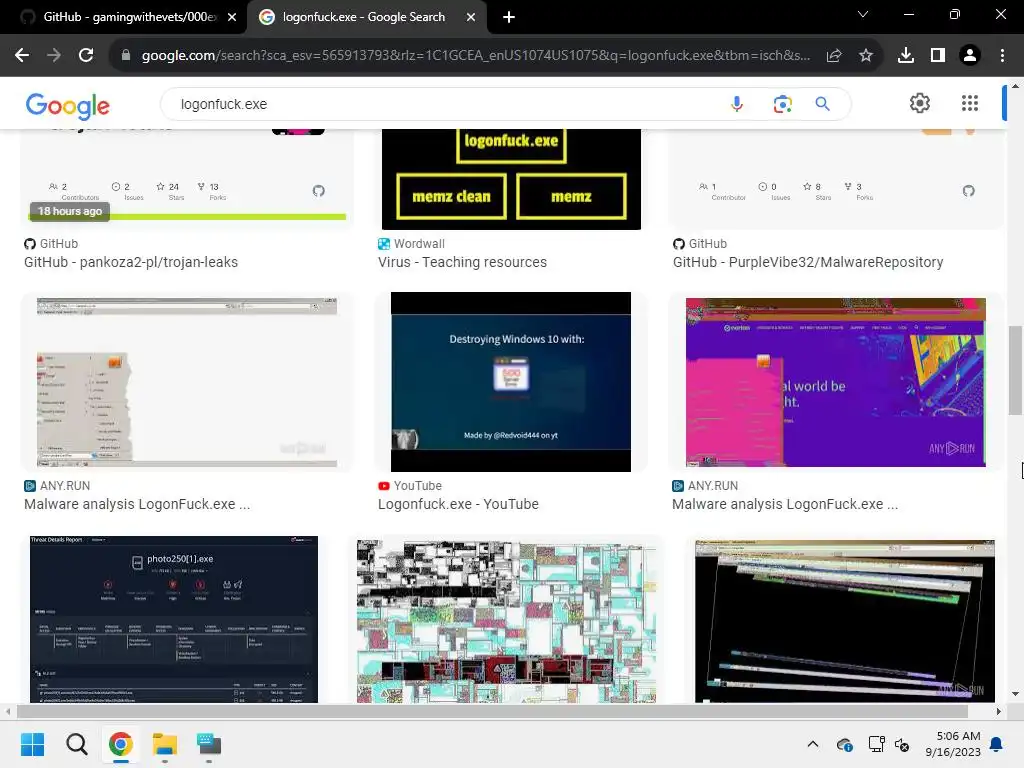The width and height of the screenshot is (1024, 768).
Task: Close the GitHub gamingwithevets tab
Action: [x=232, y=17]
